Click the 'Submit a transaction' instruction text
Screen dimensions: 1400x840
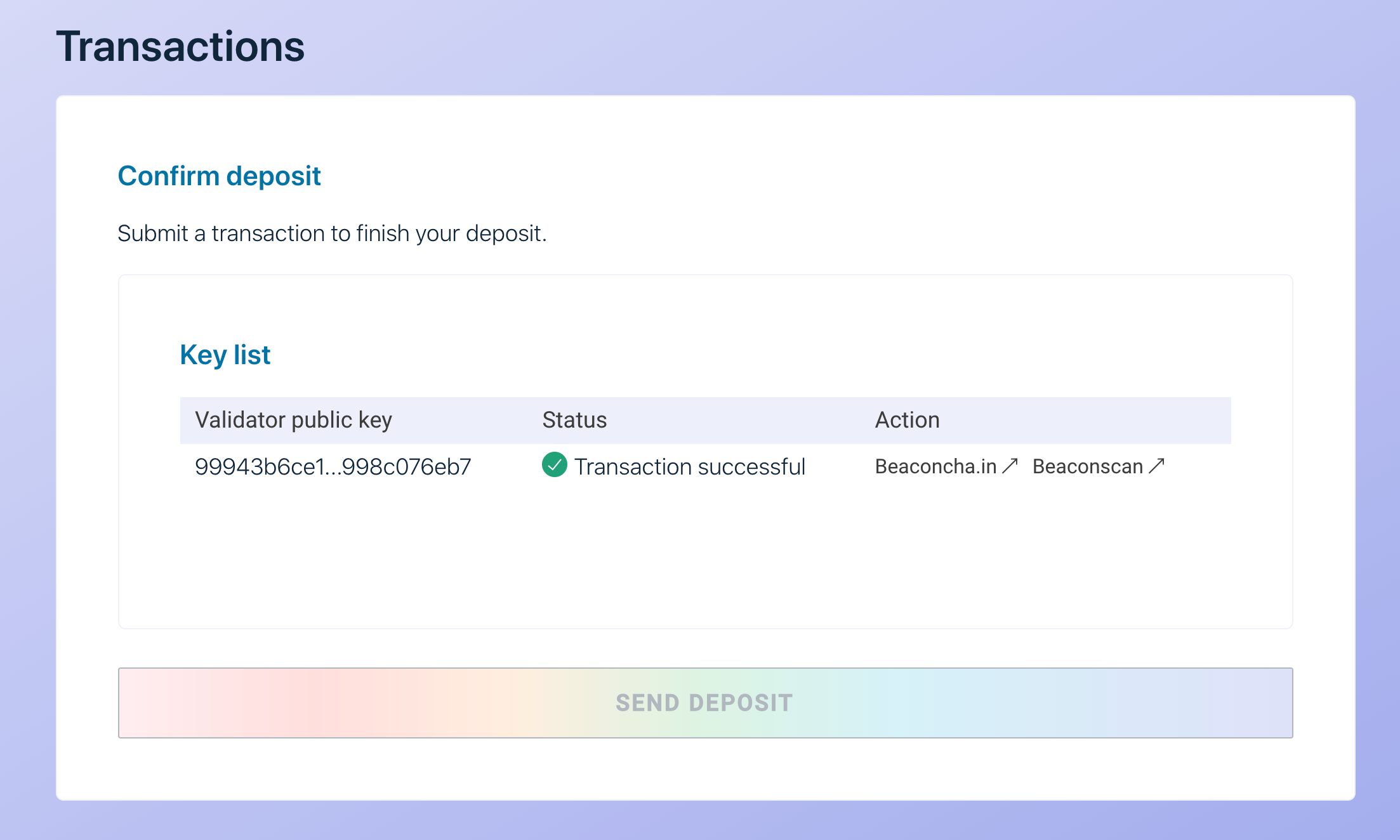pyautogui.click(x=332, y=233)
